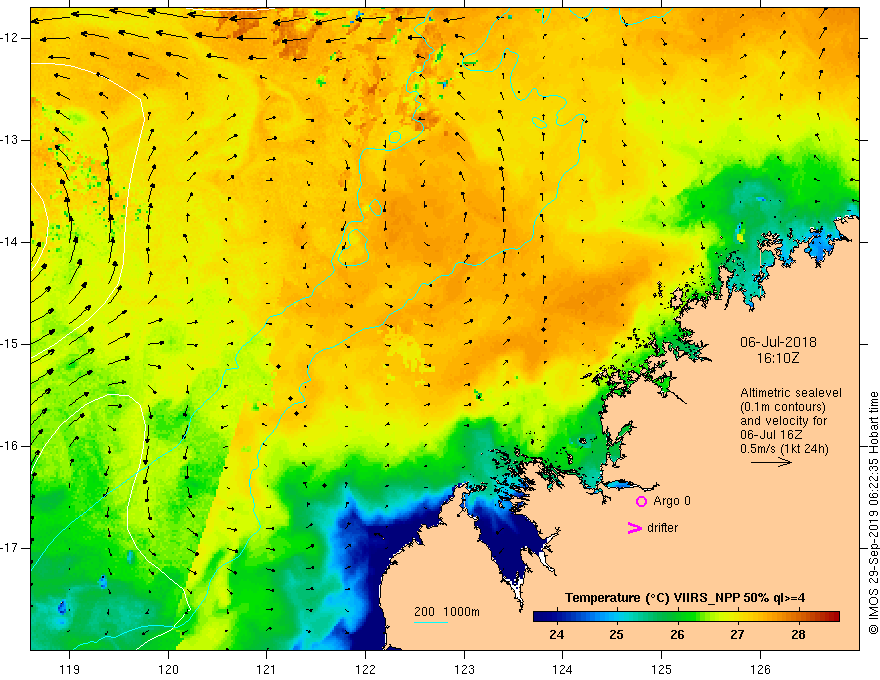Click the color bar label '27'
The height and width of the screenshot is (680, 880).
(737, 635)
